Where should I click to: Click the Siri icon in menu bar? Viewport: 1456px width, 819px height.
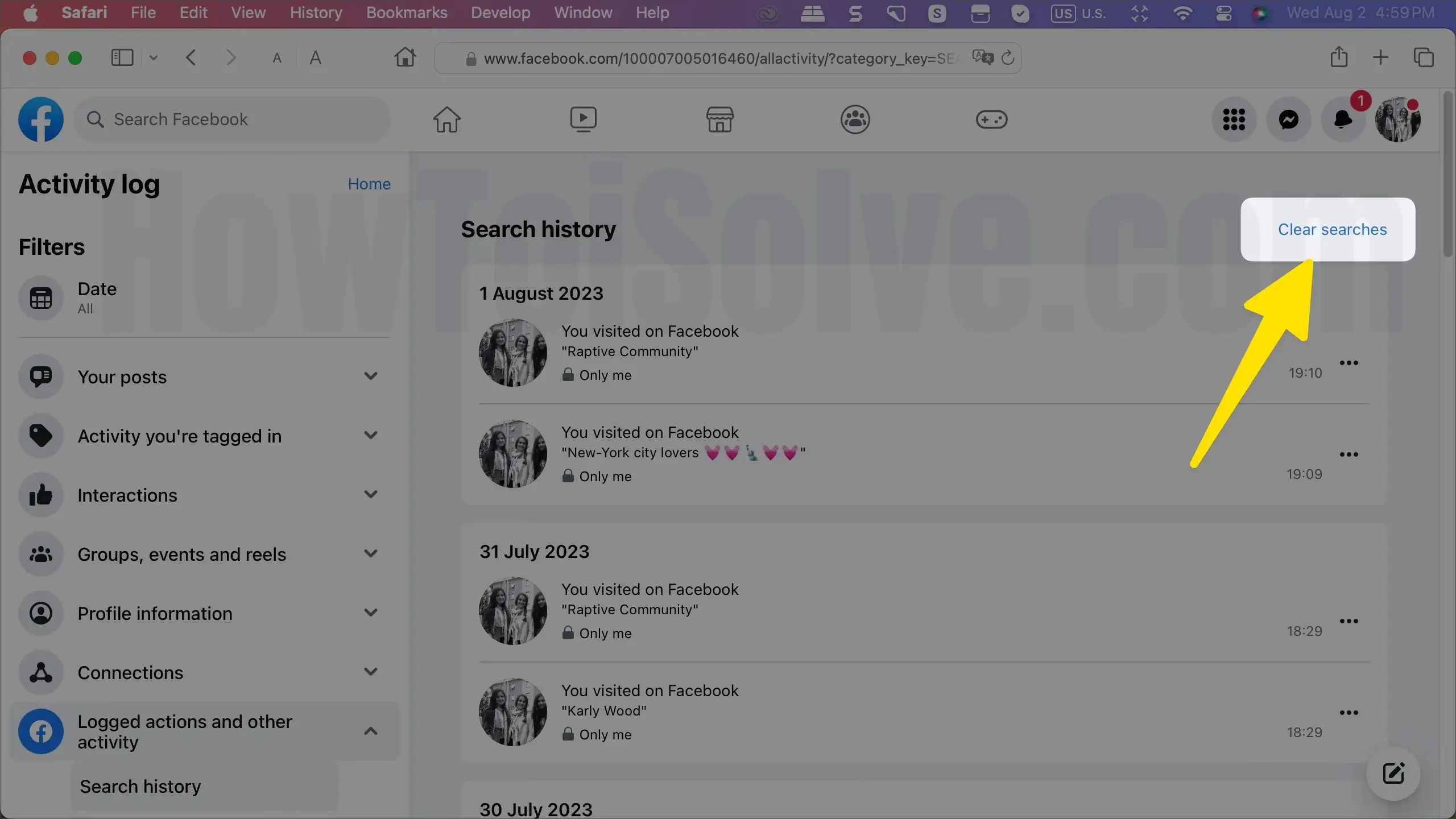(1260, 13)
